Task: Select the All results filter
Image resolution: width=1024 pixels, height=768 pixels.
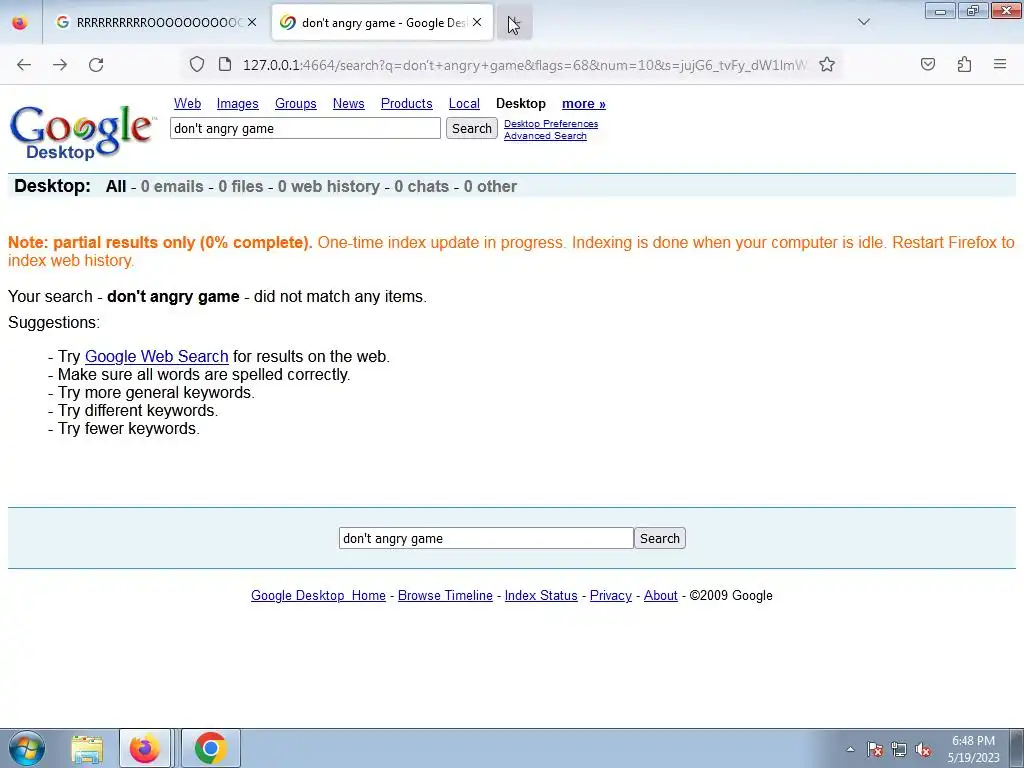Action: point(116,187)
